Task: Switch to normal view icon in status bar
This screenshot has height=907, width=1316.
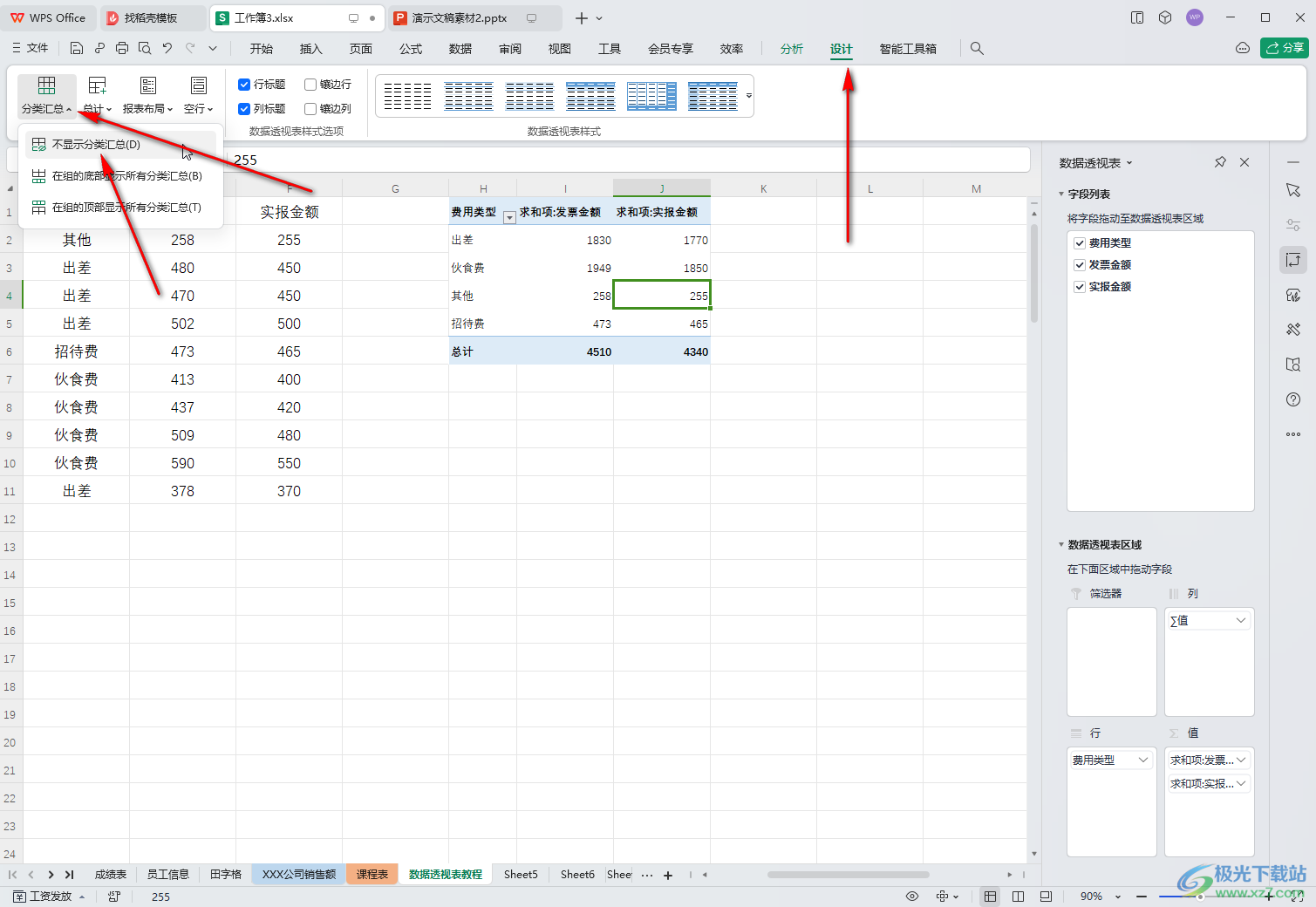Action: (x=990, y=897)
